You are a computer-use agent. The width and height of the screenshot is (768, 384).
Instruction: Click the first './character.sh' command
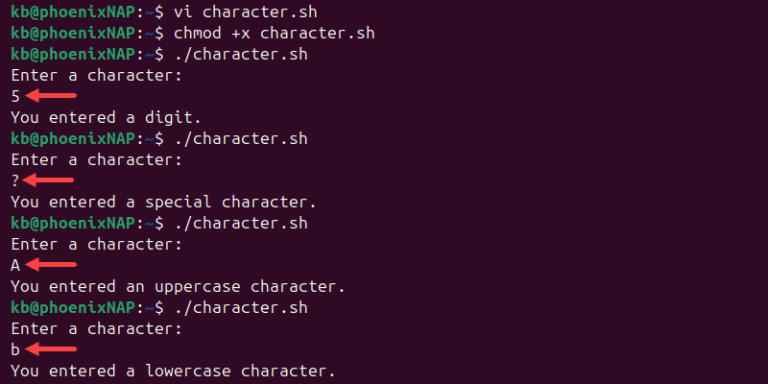point(241,54)
